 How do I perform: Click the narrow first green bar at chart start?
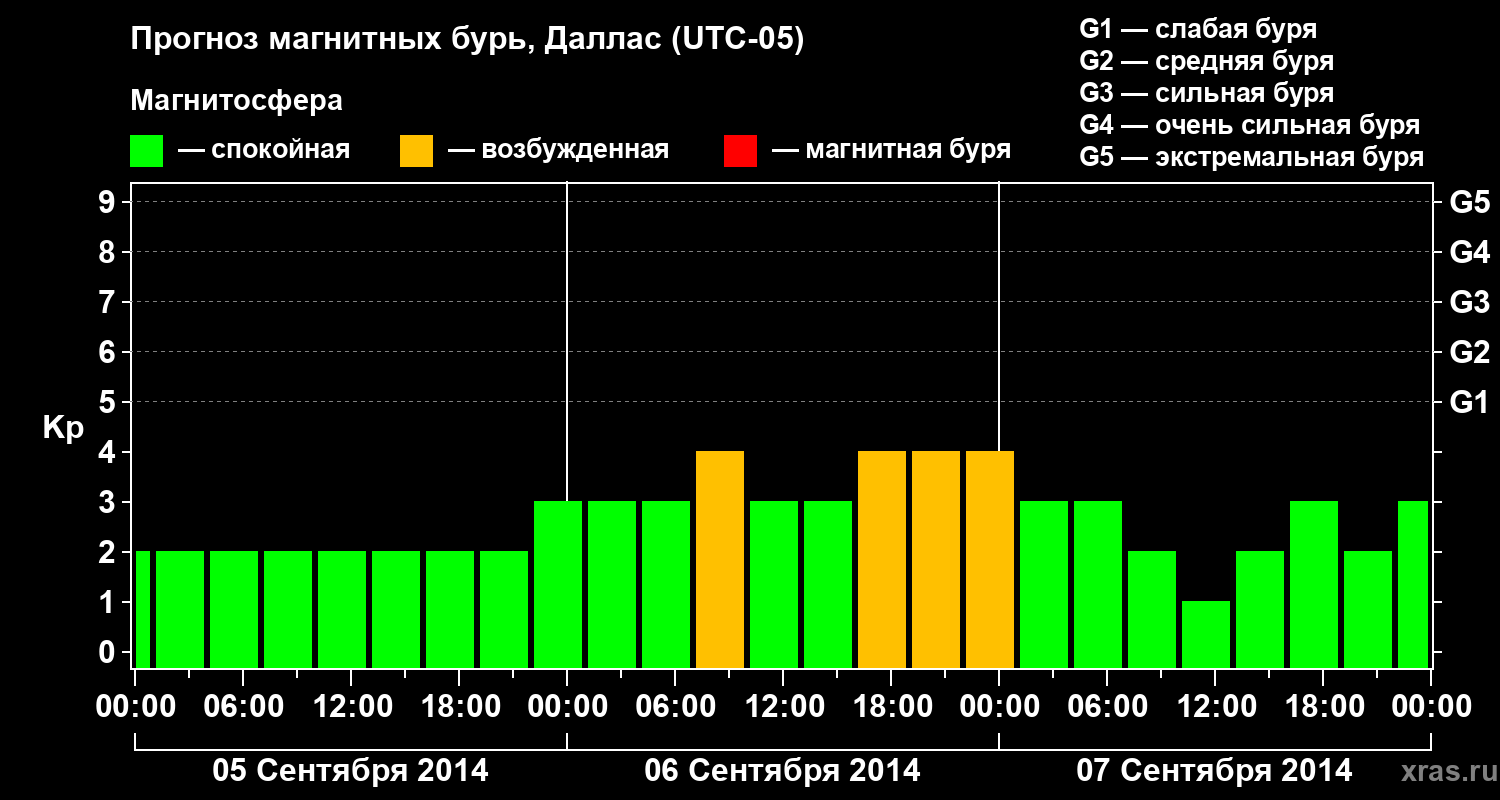pos(142,609)
